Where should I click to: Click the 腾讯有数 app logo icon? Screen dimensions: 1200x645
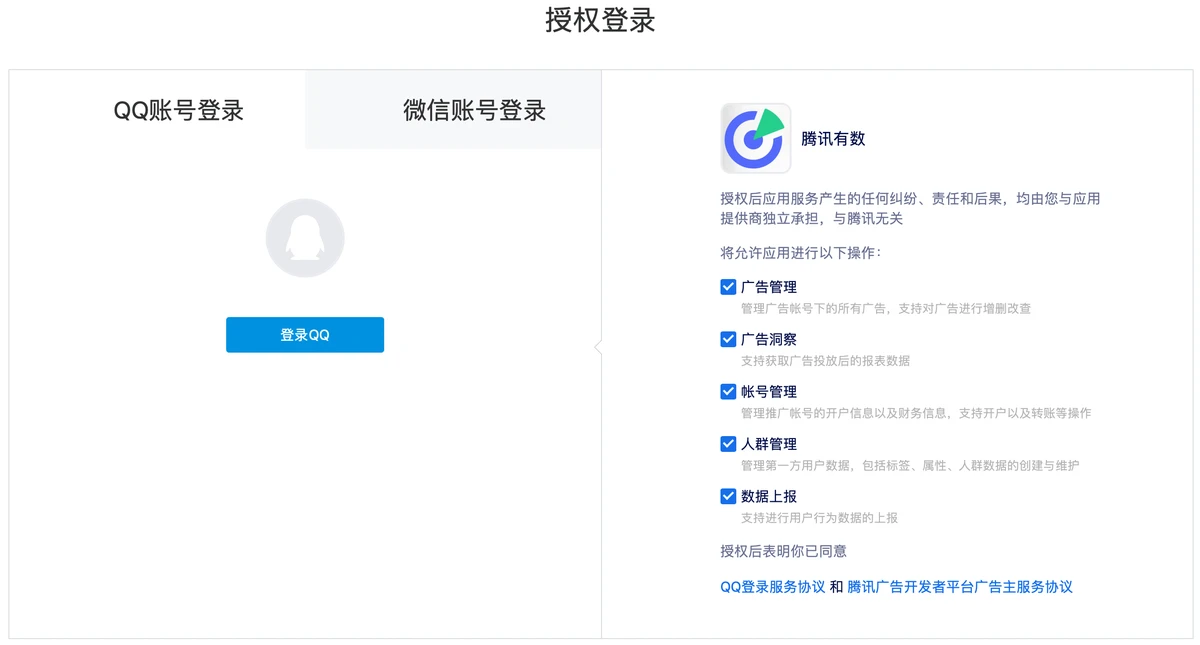(755, 138)
